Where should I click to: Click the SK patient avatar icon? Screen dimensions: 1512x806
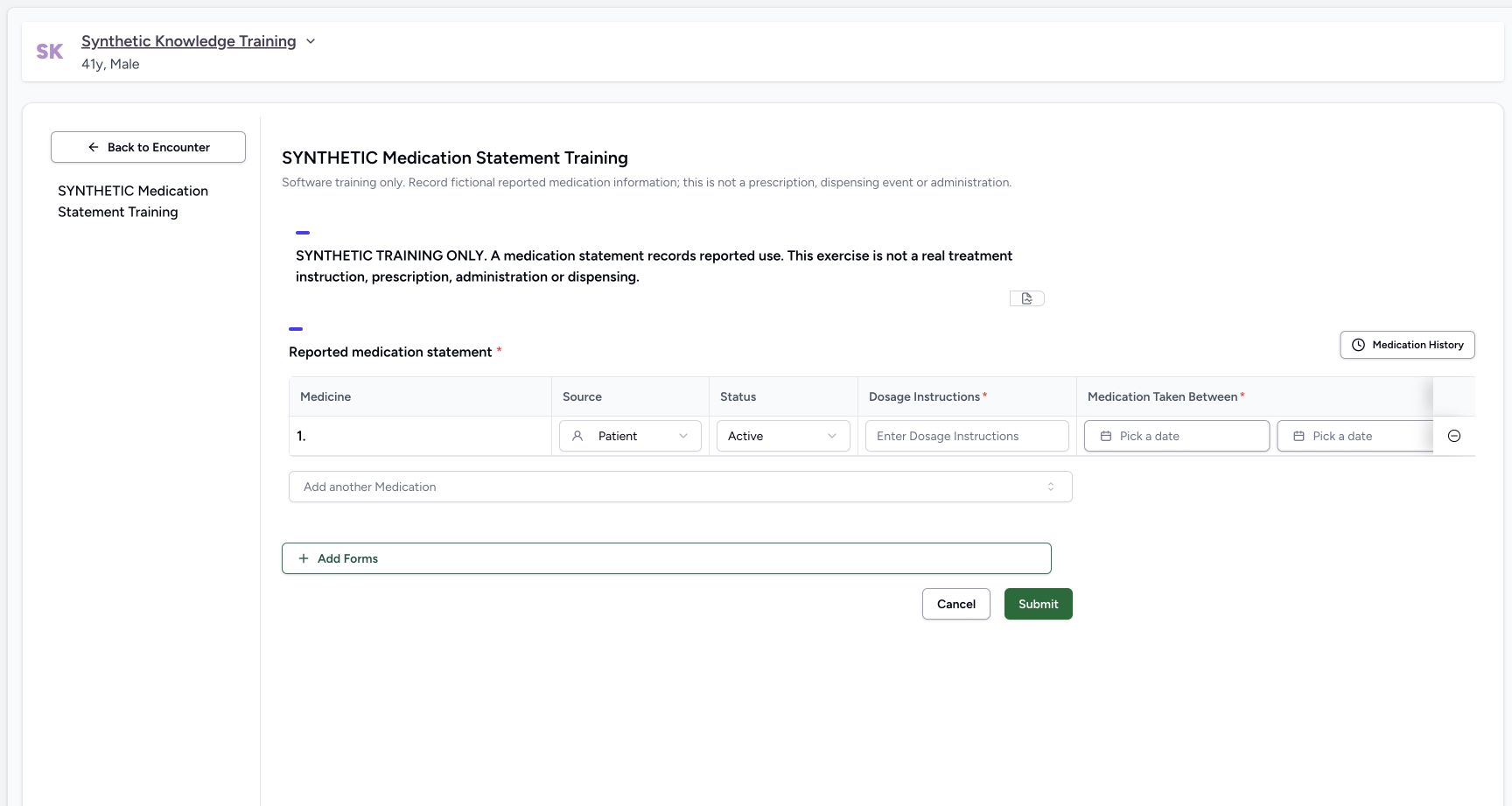[50, 52]
